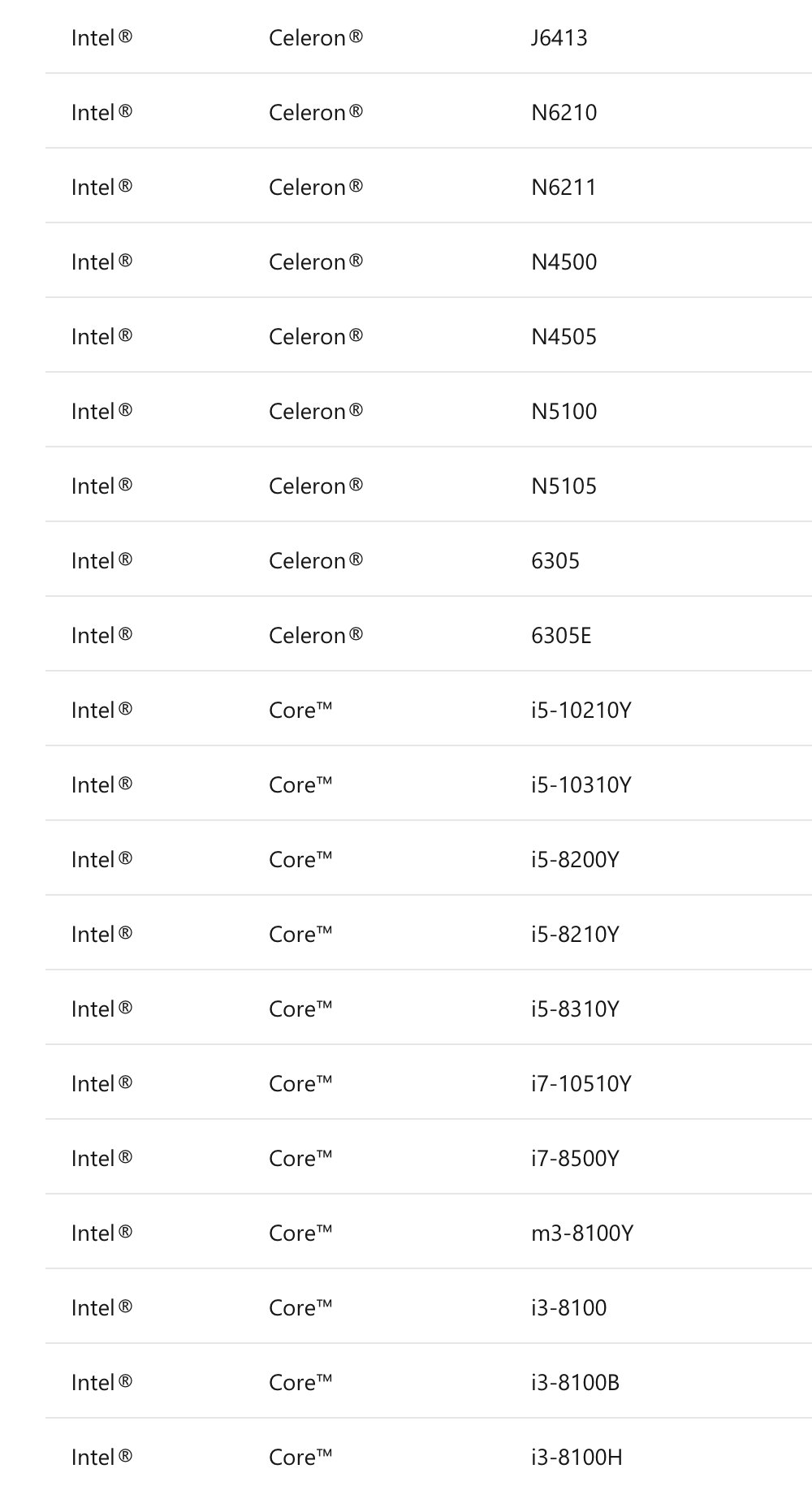The height and width of the screenshot is (1486, 812).
Task: Select the i3-8100B model cell
Action: coord(575,1383)
